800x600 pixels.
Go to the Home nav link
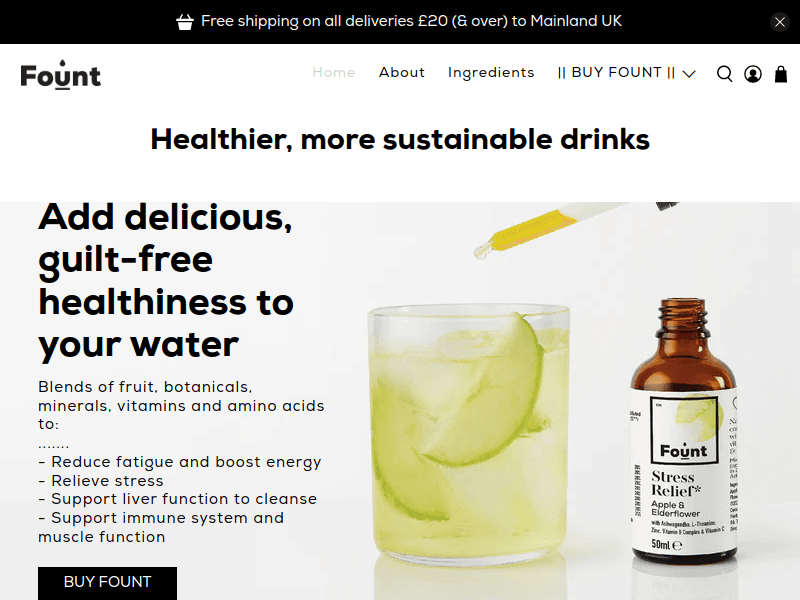[334, 72]
